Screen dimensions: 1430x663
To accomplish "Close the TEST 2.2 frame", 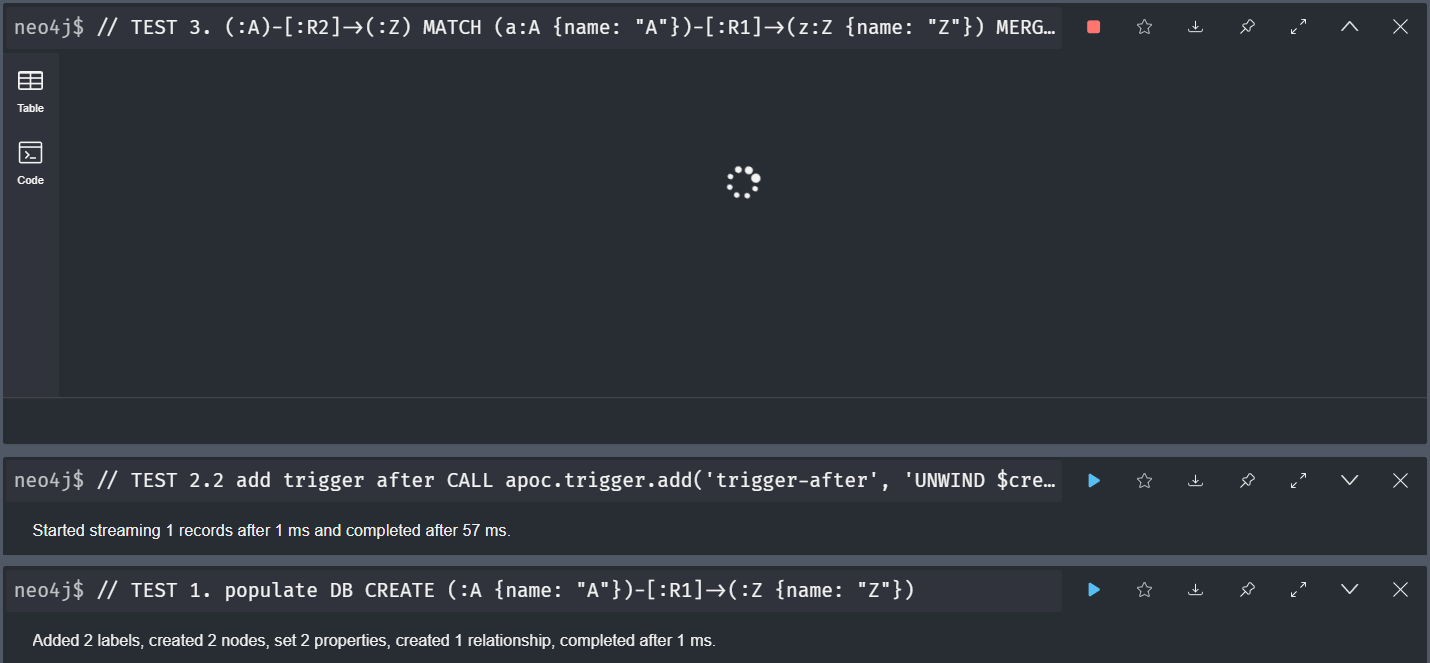I will 1400,480.
